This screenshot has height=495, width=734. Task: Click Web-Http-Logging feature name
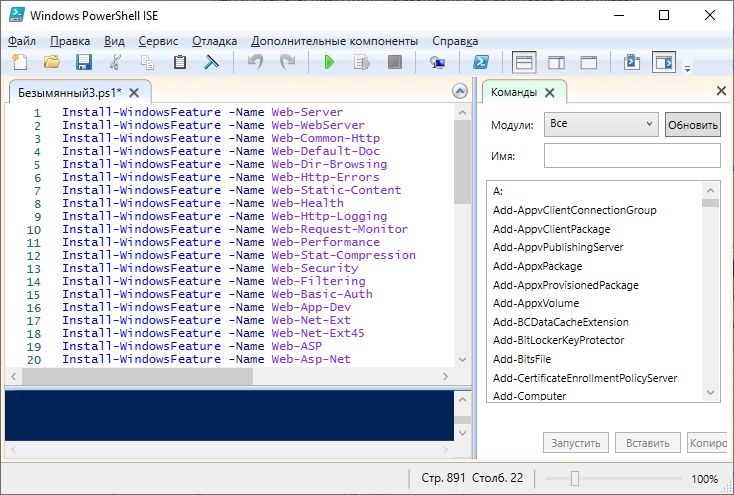click(x=329, y=216)
